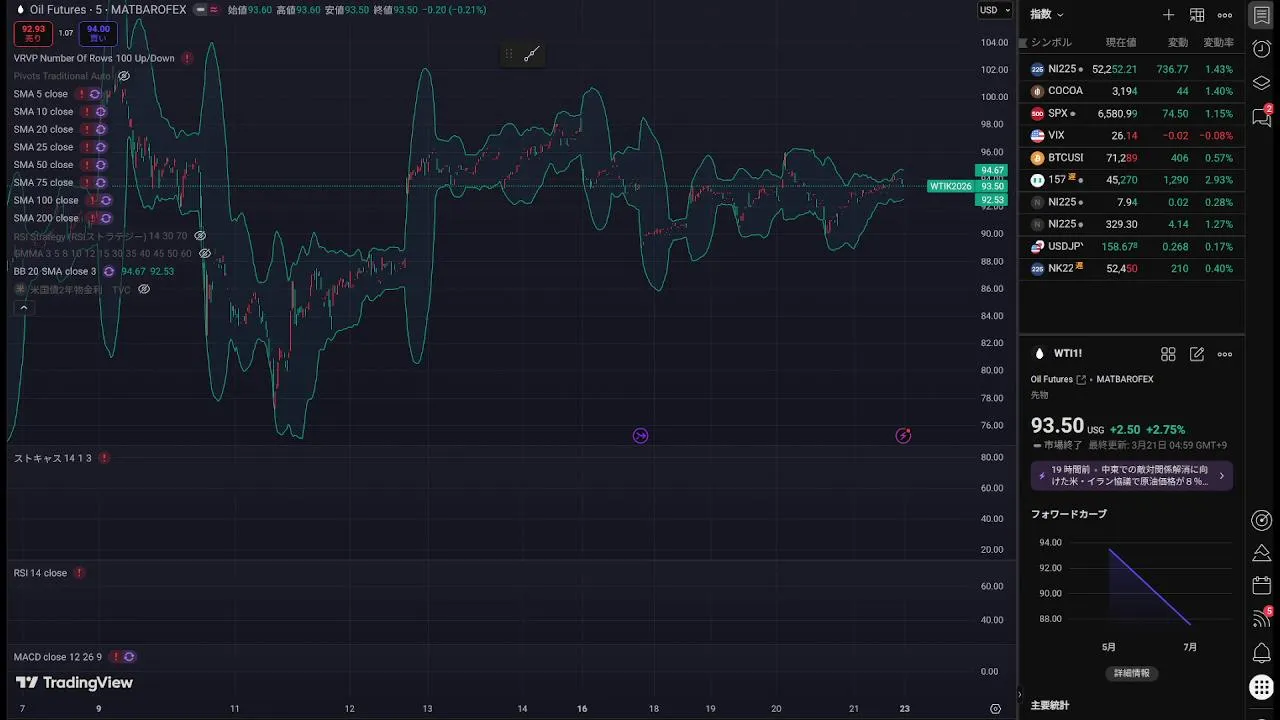Screen dimensions: 1280x720
Task: Click the red 92.93 sell button
Action: (33, 34)
